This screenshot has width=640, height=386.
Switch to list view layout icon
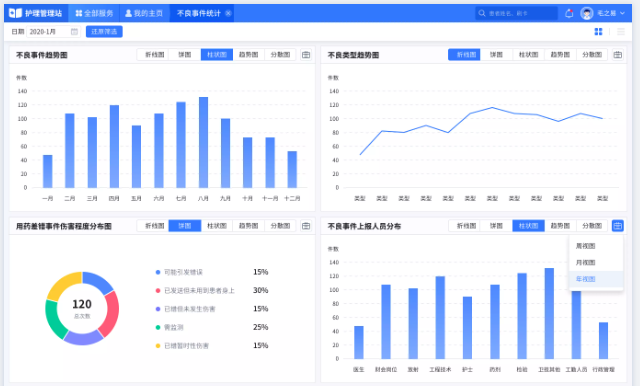coord(621,31)
